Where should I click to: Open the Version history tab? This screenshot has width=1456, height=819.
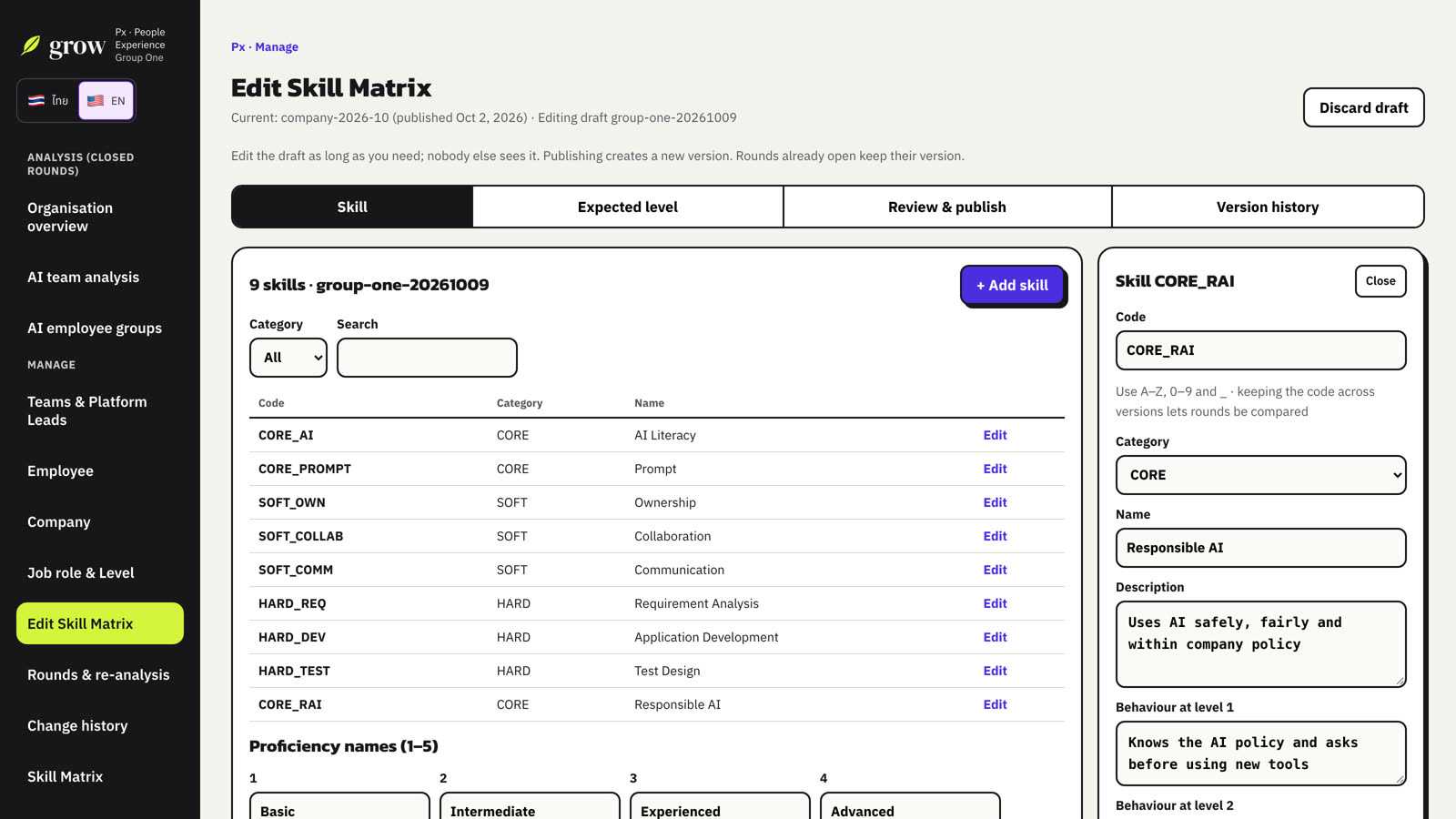(1268, 207)
